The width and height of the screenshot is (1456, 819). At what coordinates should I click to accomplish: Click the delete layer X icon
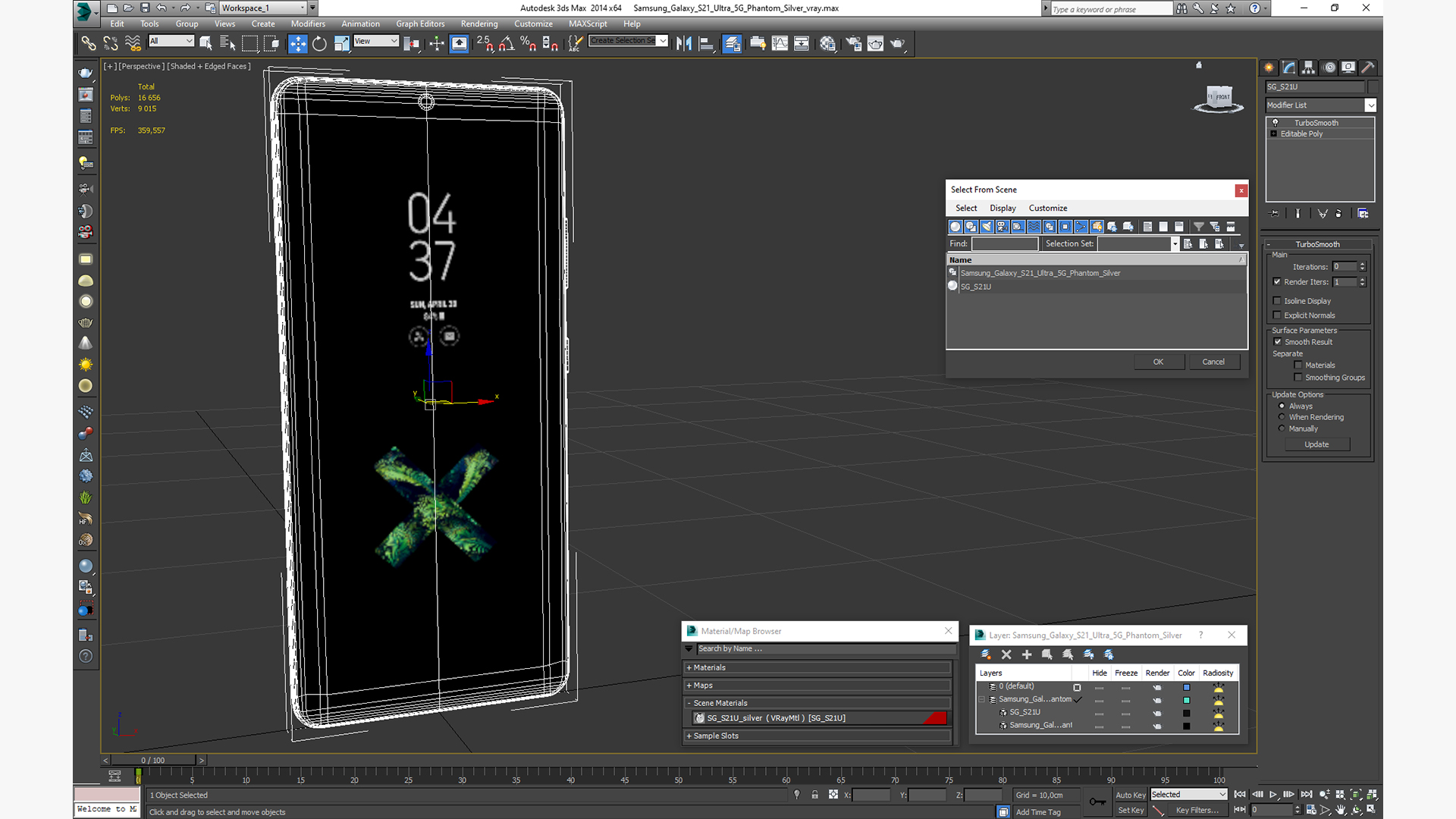pyautogui.click(x=1006, y=654)
